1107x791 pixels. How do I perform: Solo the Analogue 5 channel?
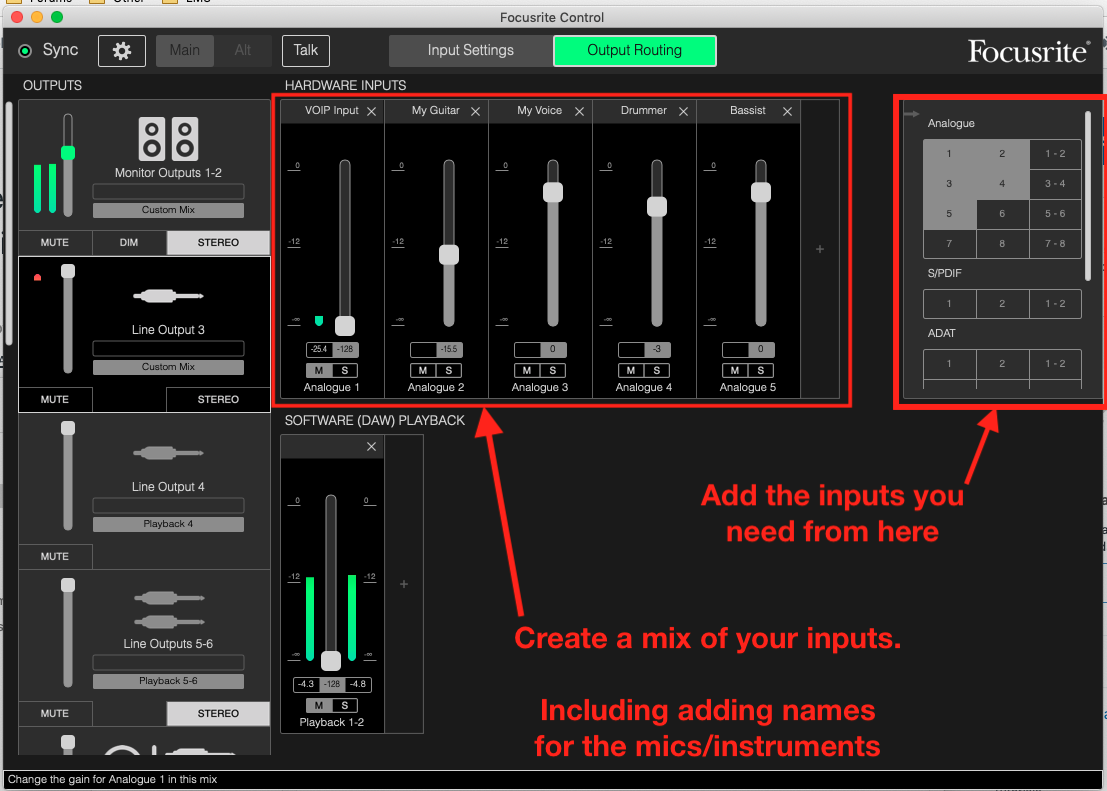point(760,370)
